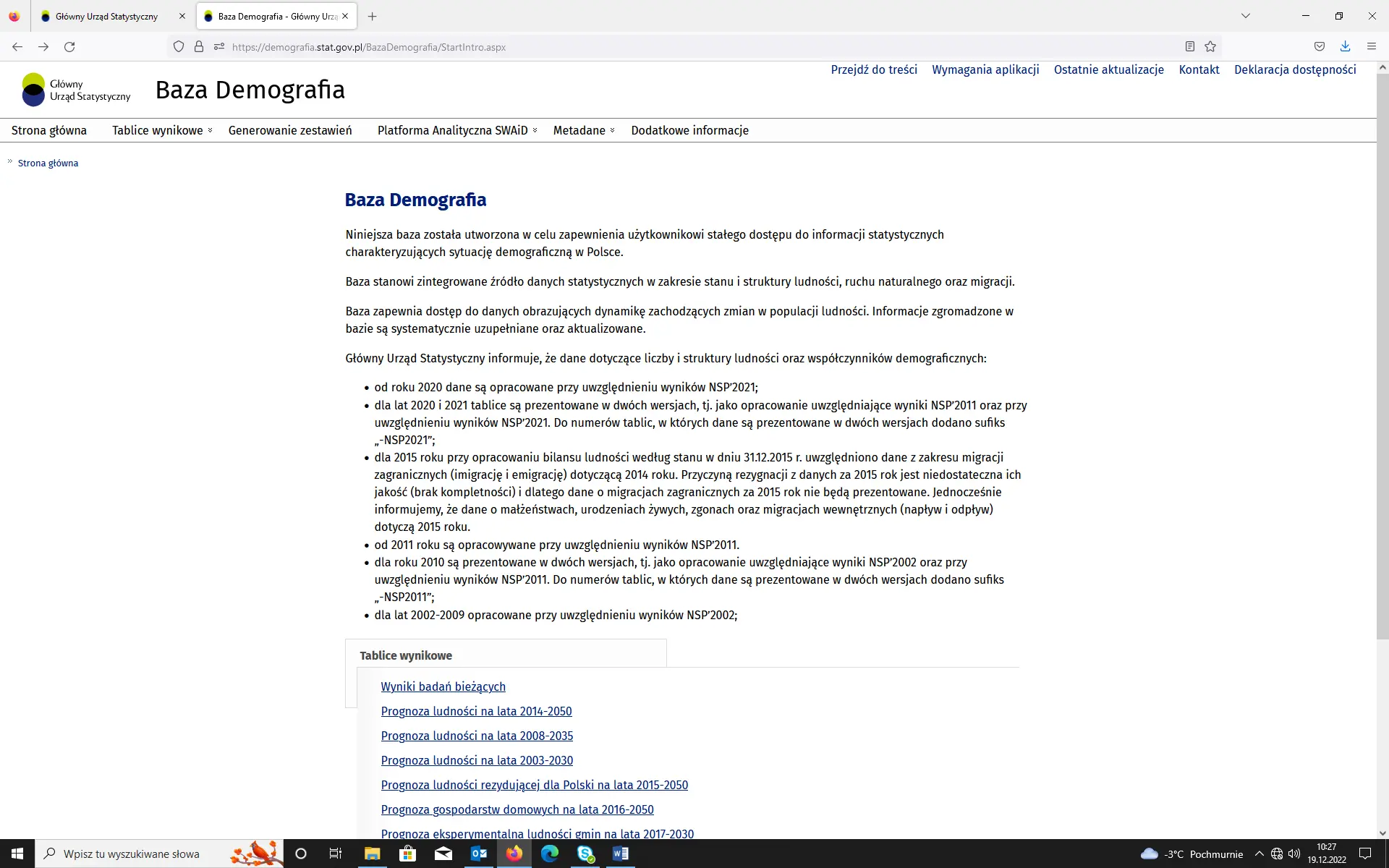The image size is (1389, 868).
Task: Open the downloads panel
Action: coord(1346,47)
